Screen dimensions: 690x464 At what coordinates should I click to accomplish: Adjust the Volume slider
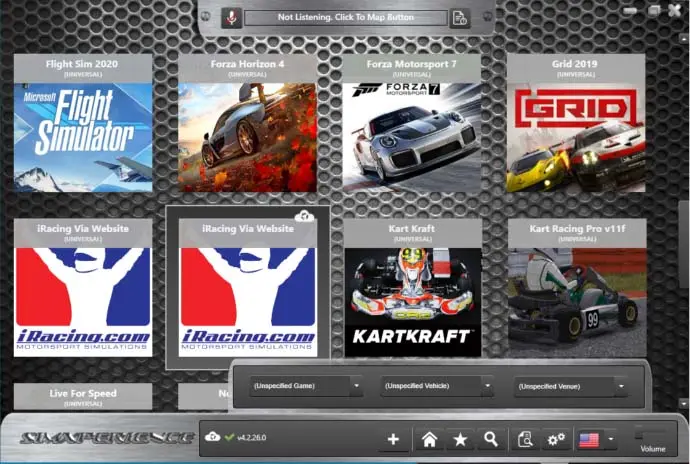pos(652,435)
